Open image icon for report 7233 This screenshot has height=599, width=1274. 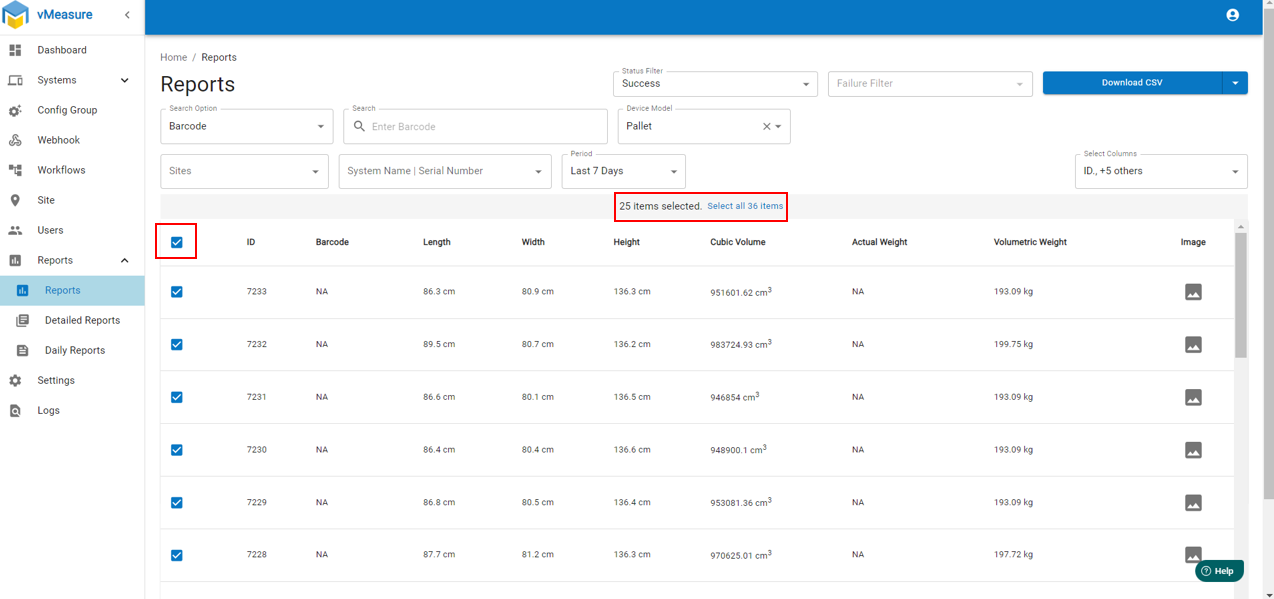coord(1192,292)
